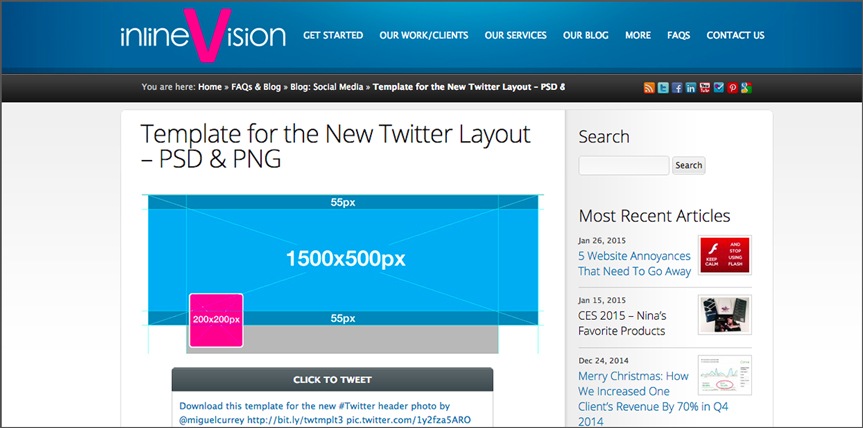Viewport: 863px width, 428px height.
Task: Click the @miguelcurrey mention link
Action: 212,420
